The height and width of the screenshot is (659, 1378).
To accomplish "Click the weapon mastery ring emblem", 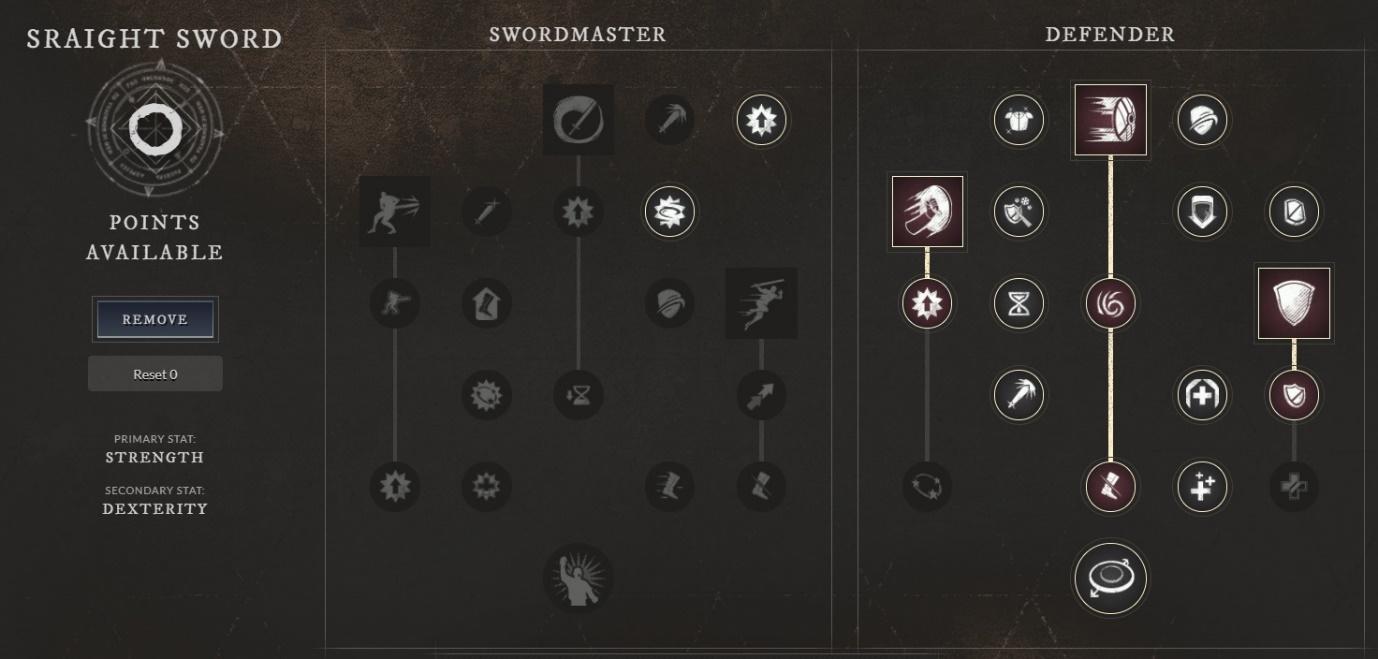I will coord(155,127).
